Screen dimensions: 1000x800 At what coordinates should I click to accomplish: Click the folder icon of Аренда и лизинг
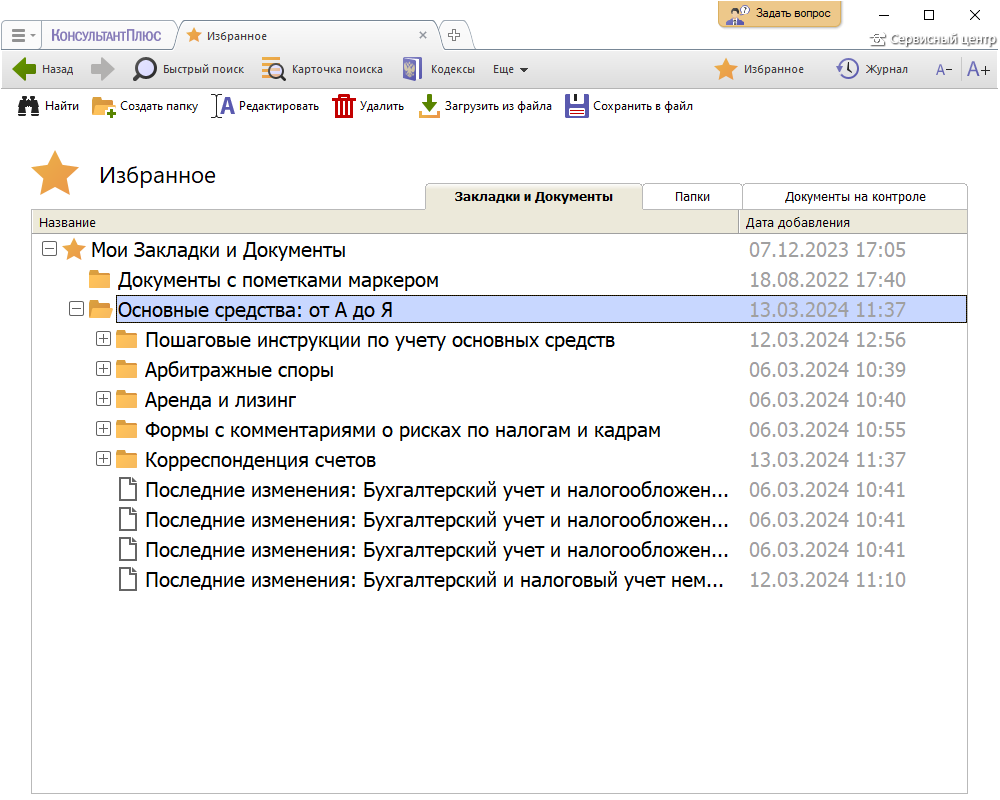pyautogui.click(x=126, y=399)
